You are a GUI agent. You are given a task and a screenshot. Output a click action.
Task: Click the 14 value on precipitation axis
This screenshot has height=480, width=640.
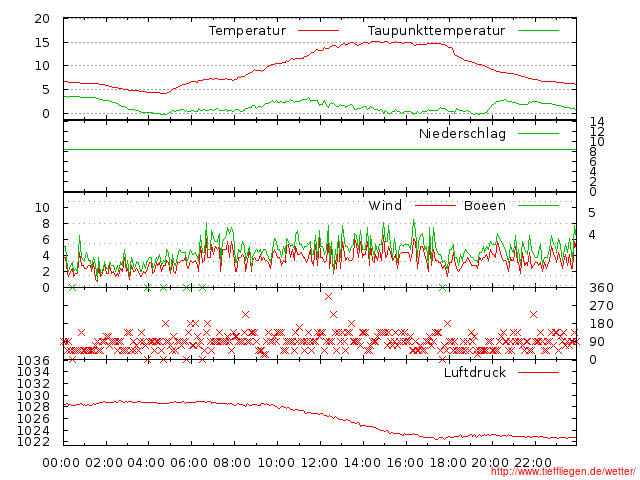[x=597, y=121]
